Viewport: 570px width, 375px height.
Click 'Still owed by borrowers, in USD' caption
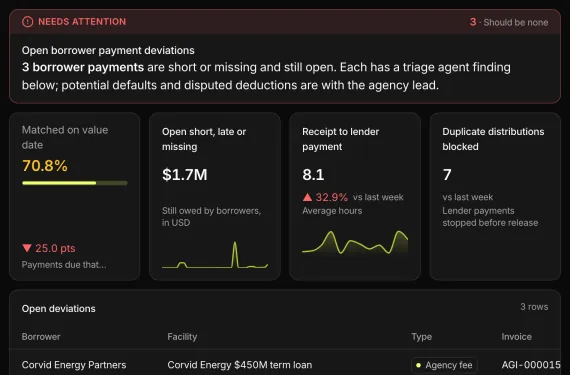(212, 217)
